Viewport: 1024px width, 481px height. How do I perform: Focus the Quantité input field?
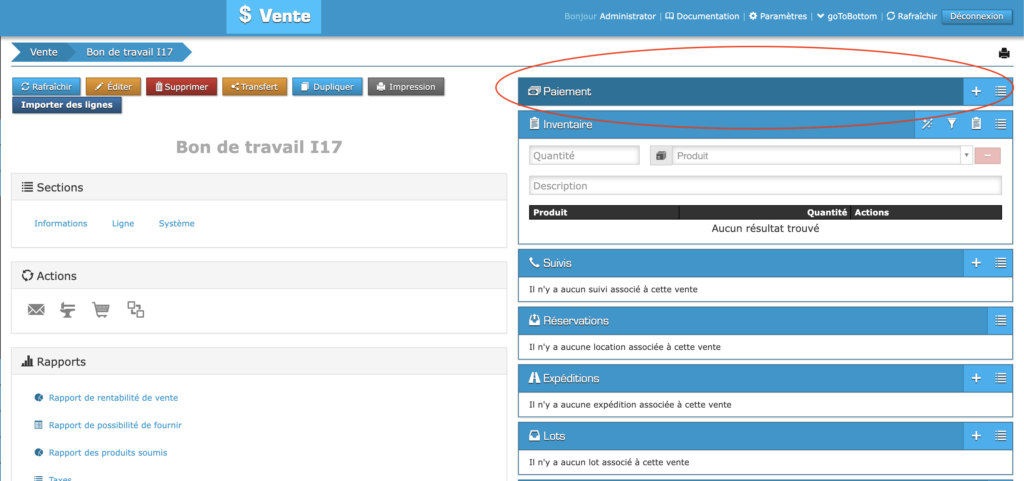tap(584, 156)
